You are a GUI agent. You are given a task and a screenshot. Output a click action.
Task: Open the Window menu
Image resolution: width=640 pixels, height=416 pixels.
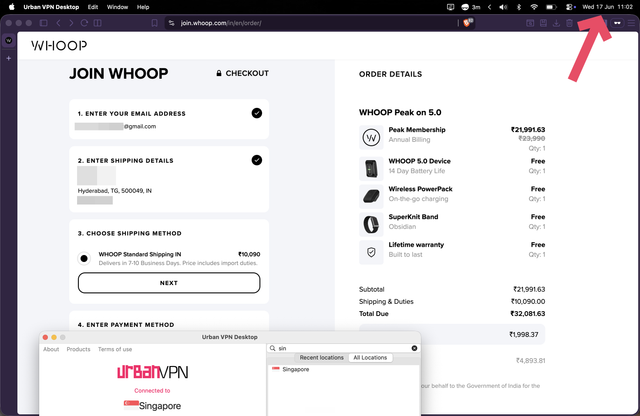(117, 7)
